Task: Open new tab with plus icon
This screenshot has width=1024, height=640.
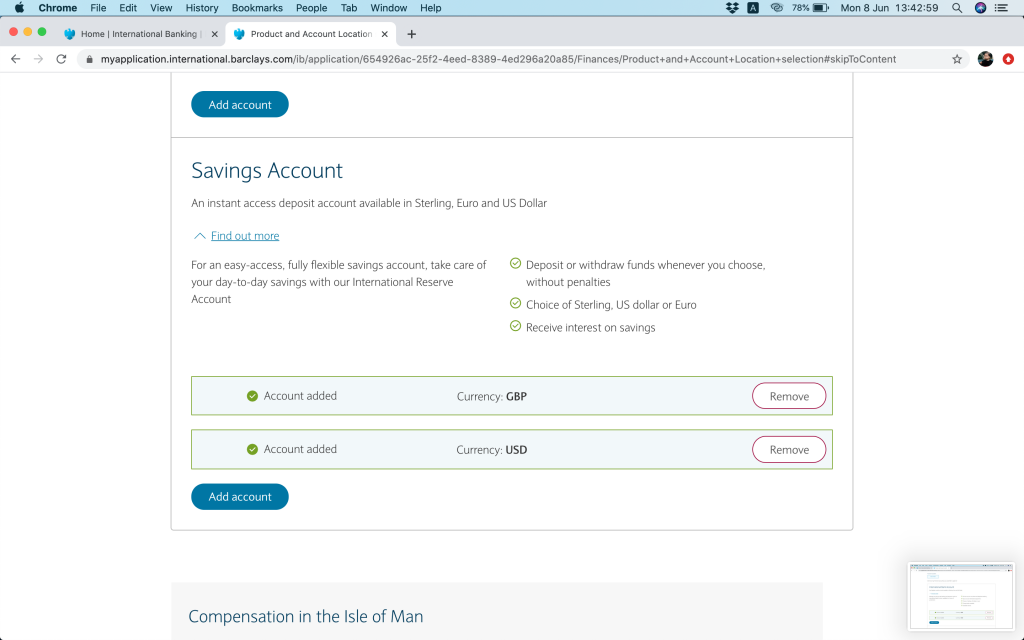Action: (x=411, y=34)
